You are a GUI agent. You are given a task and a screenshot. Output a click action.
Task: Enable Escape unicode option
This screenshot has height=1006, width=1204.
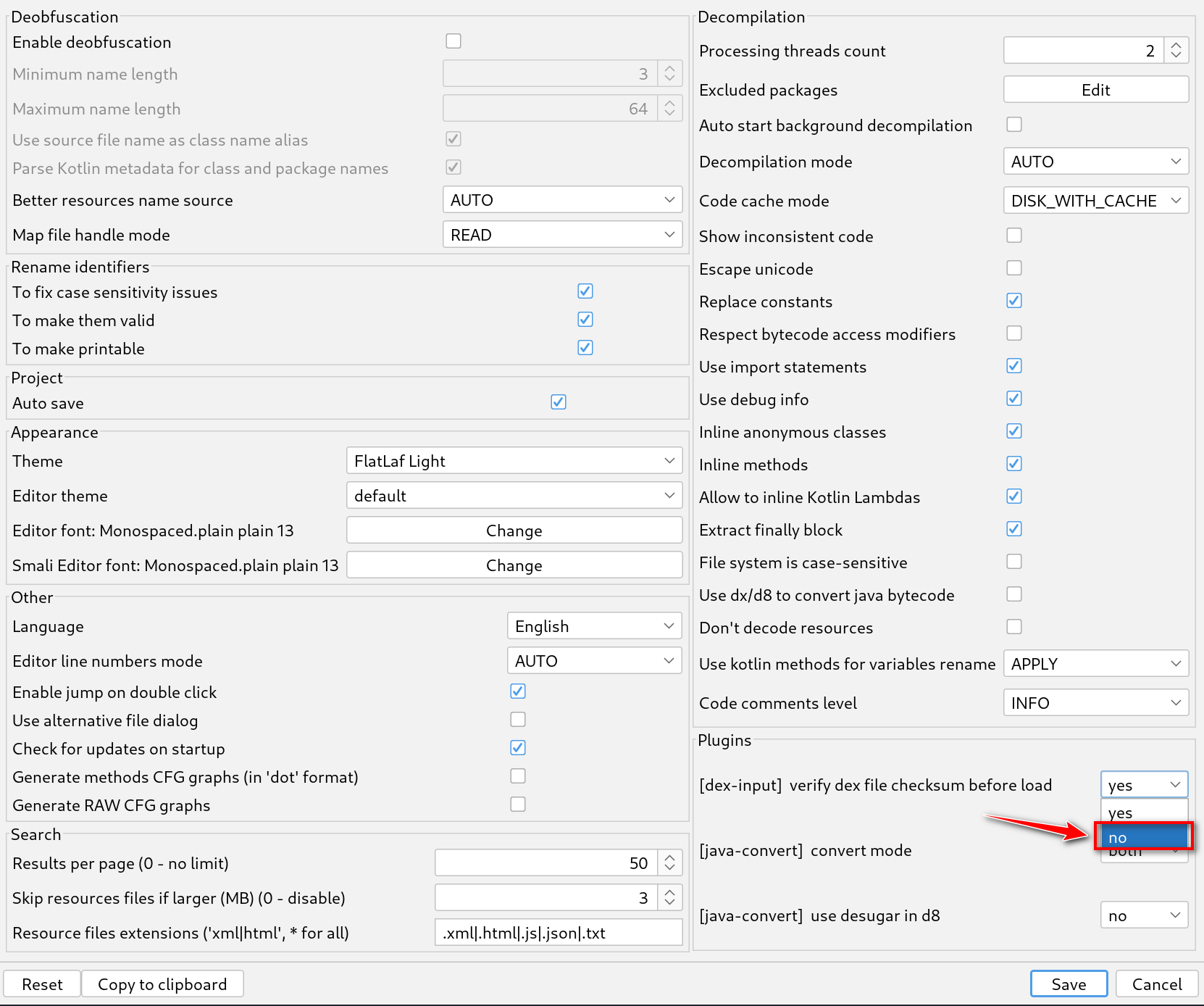point(1013,268)
